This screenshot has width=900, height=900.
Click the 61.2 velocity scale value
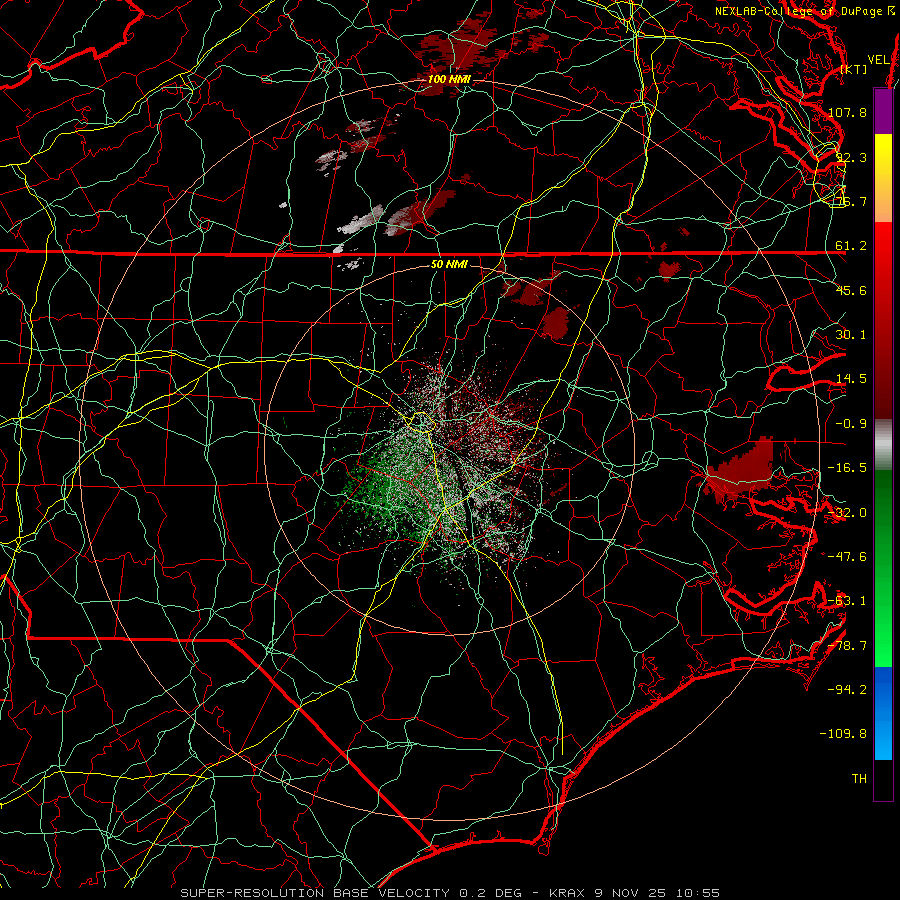(x=851, y=246)
